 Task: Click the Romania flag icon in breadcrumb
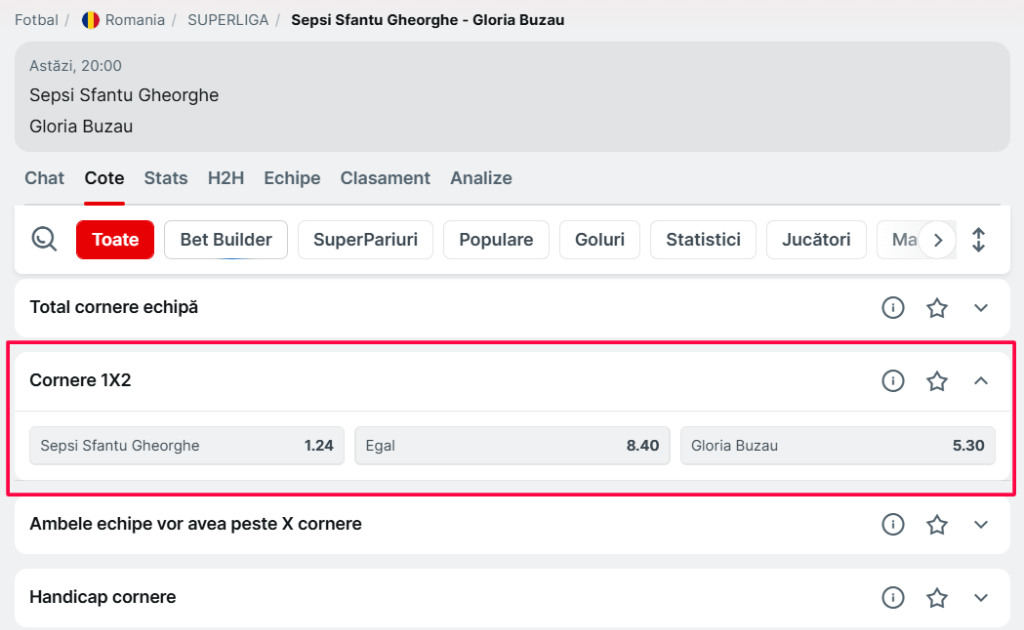[91, 20]
